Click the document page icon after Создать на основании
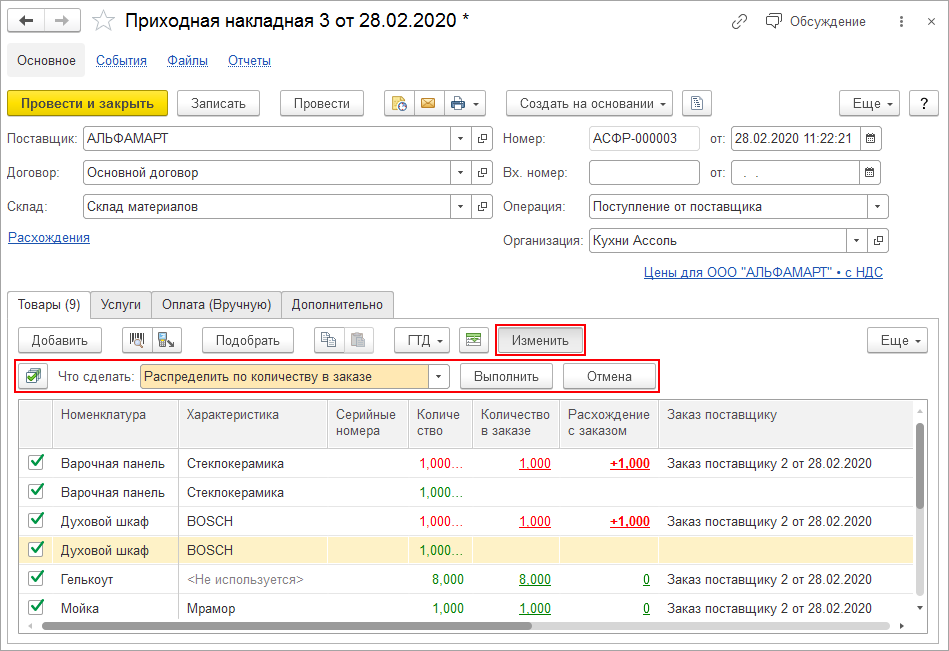Viewport: 949px width, 651px height. 697,103
